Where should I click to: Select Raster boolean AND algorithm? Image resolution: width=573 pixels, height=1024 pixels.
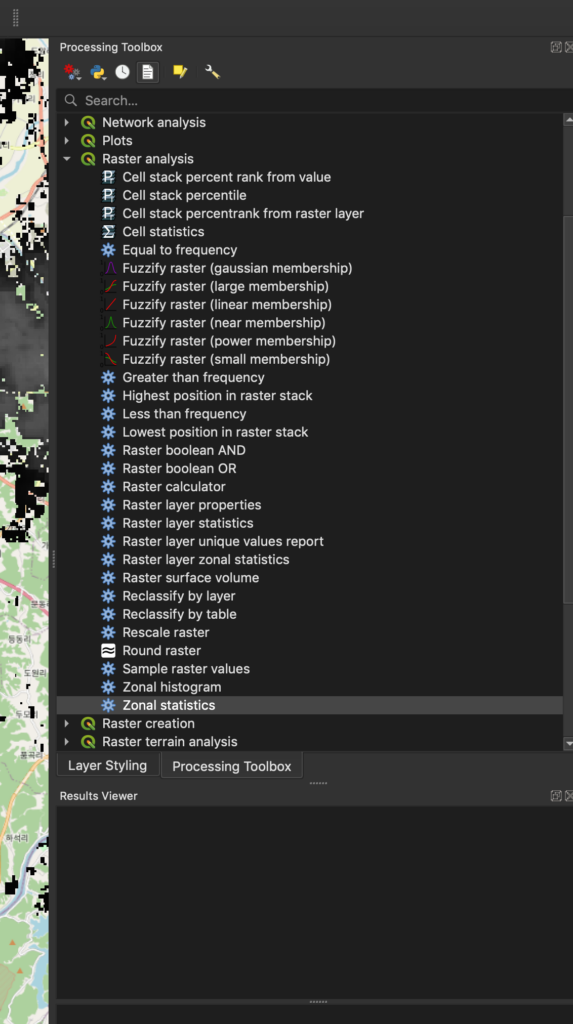click(184, 450)
